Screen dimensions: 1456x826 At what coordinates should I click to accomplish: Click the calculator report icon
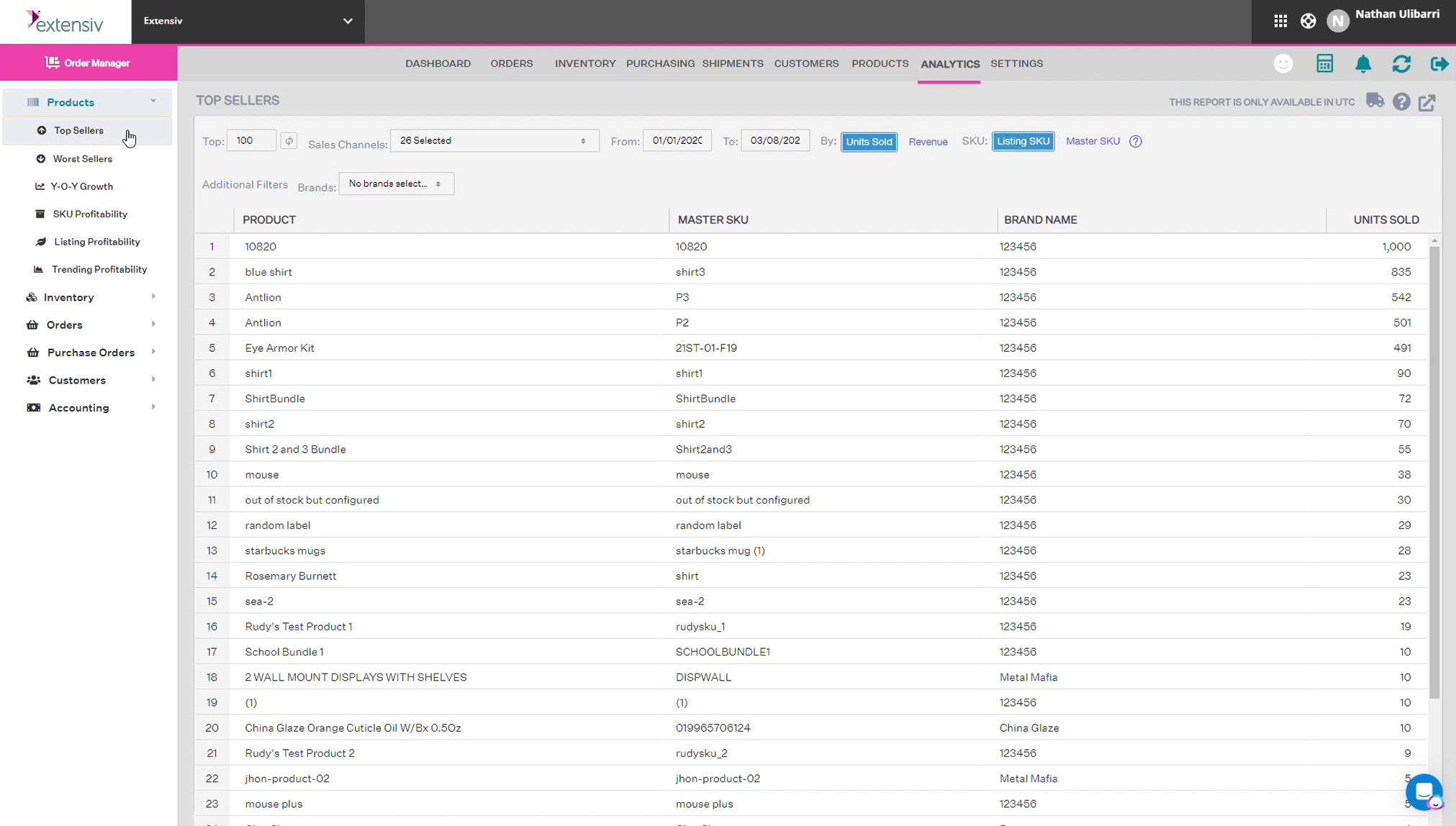[x=1325, y=64]
